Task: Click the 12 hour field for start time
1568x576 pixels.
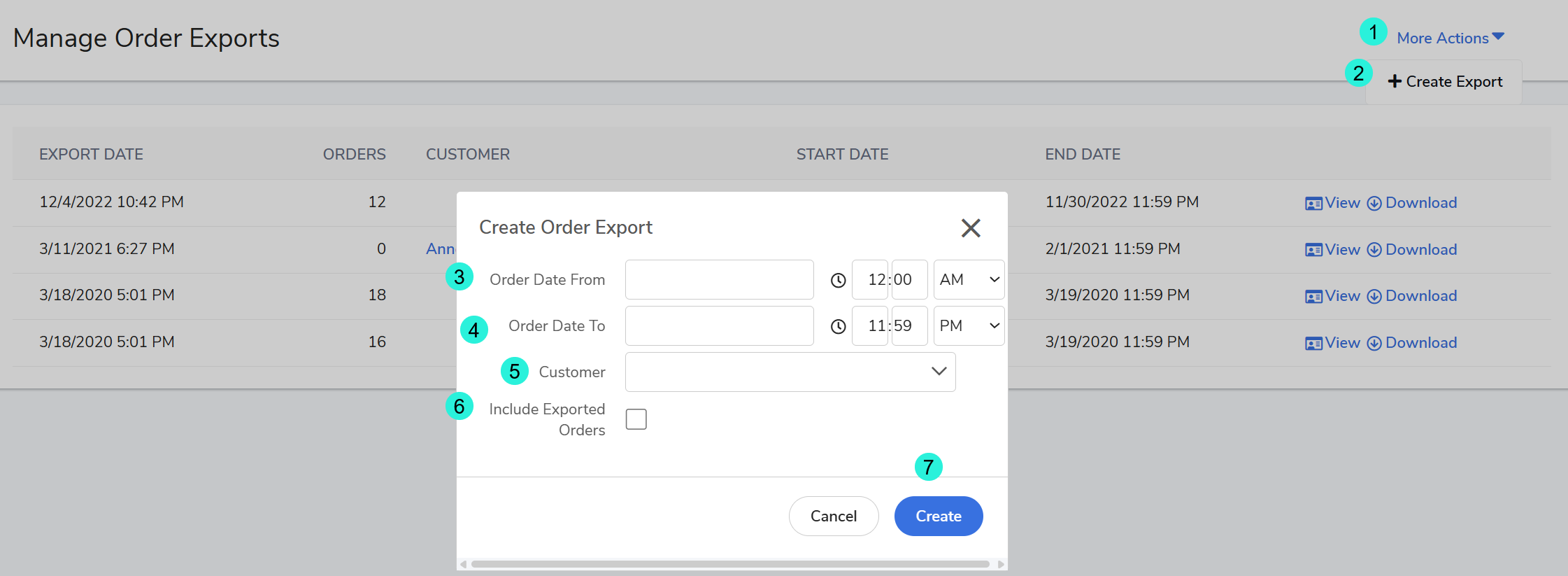Action: tap(871, 280)
